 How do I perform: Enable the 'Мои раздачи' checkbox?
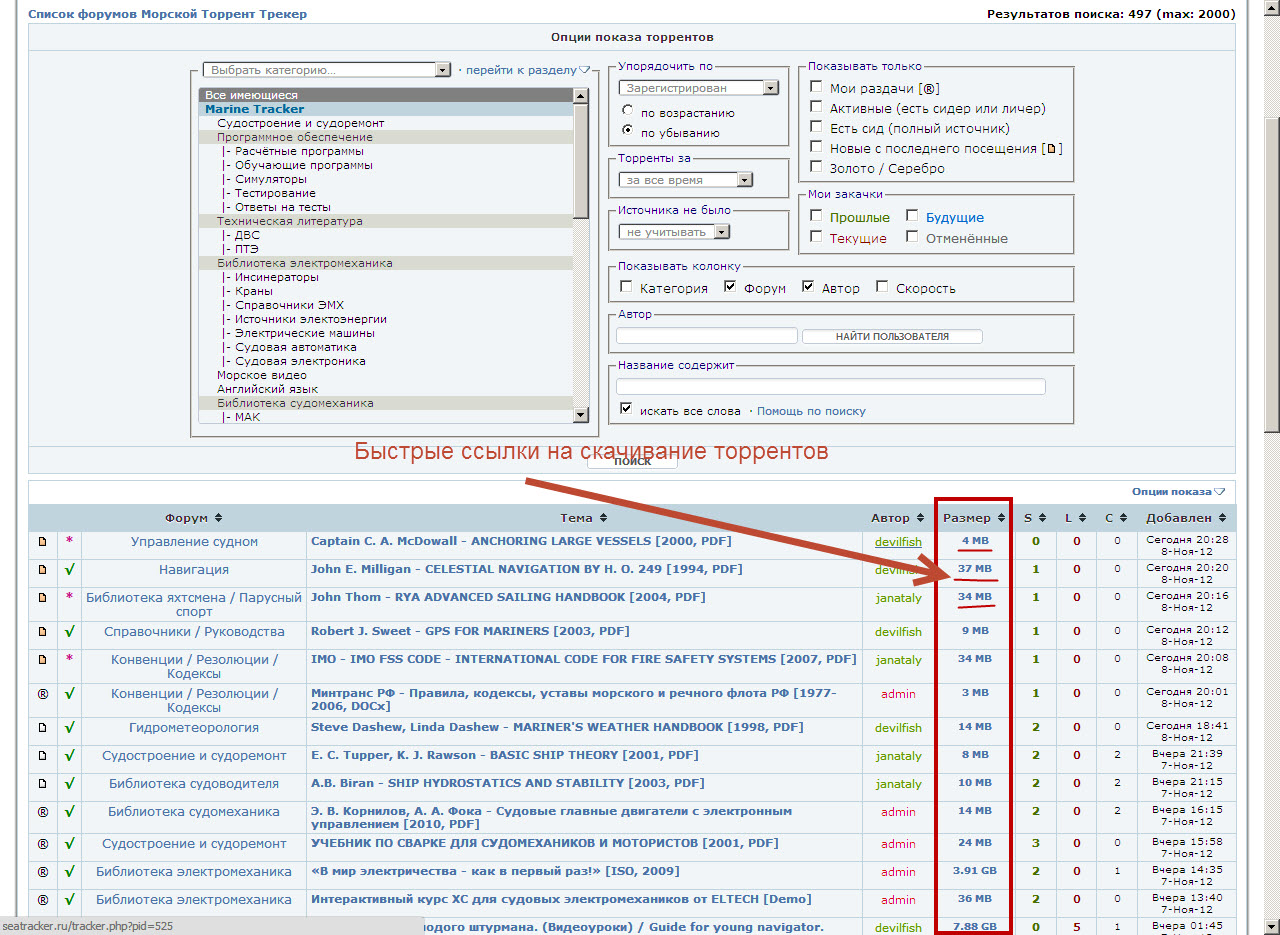[x=817, y=88]
